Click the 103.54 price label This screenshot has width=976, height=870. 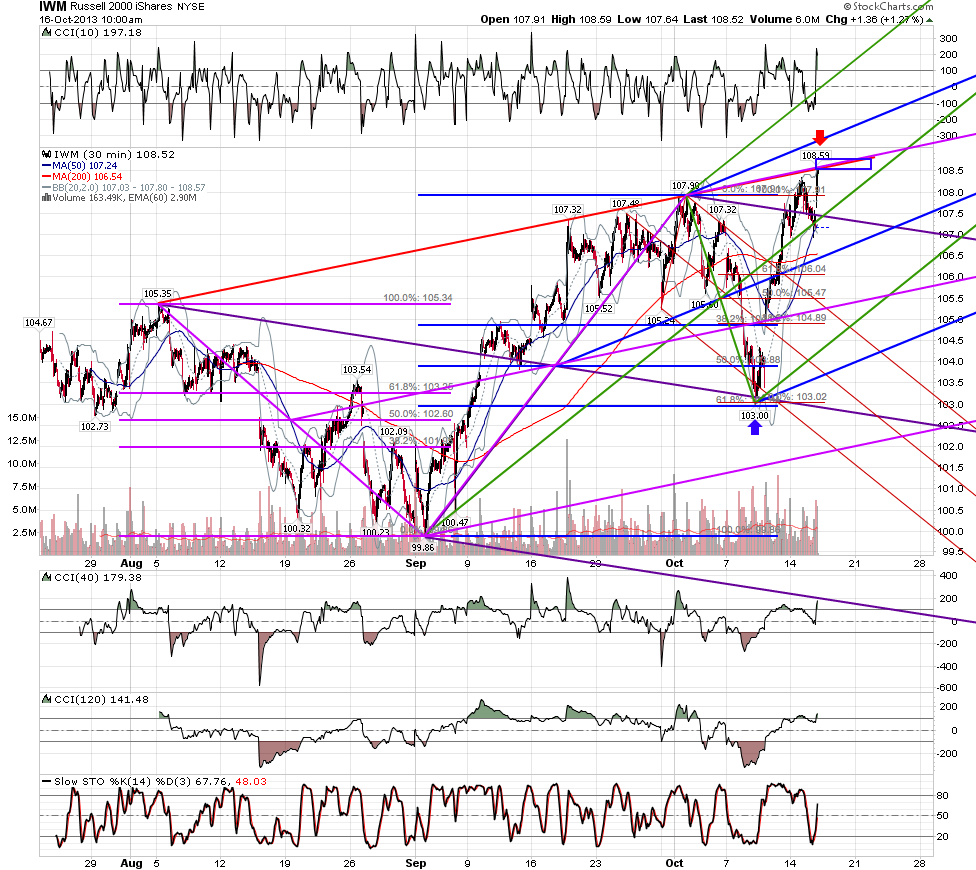coord(357,370)
